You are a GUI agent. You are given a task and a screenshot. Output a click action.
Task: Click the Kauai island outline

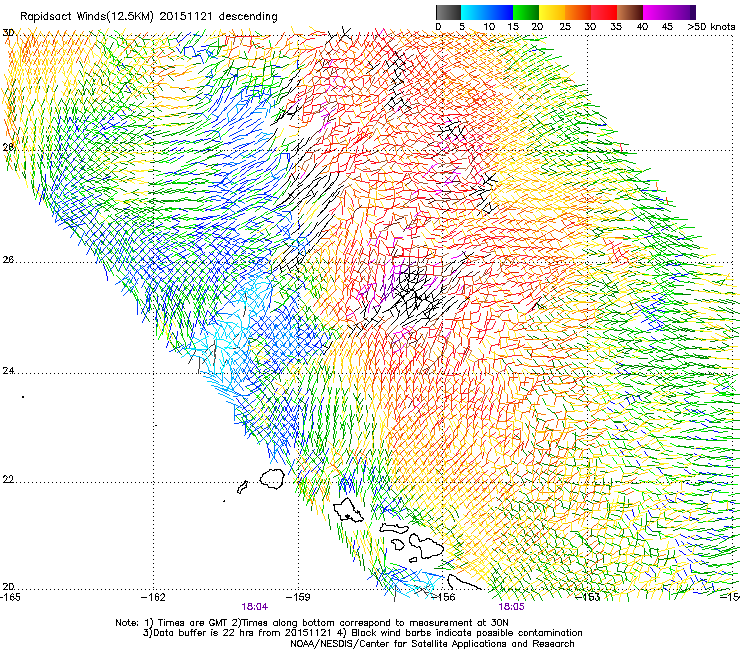coord(272,479)
